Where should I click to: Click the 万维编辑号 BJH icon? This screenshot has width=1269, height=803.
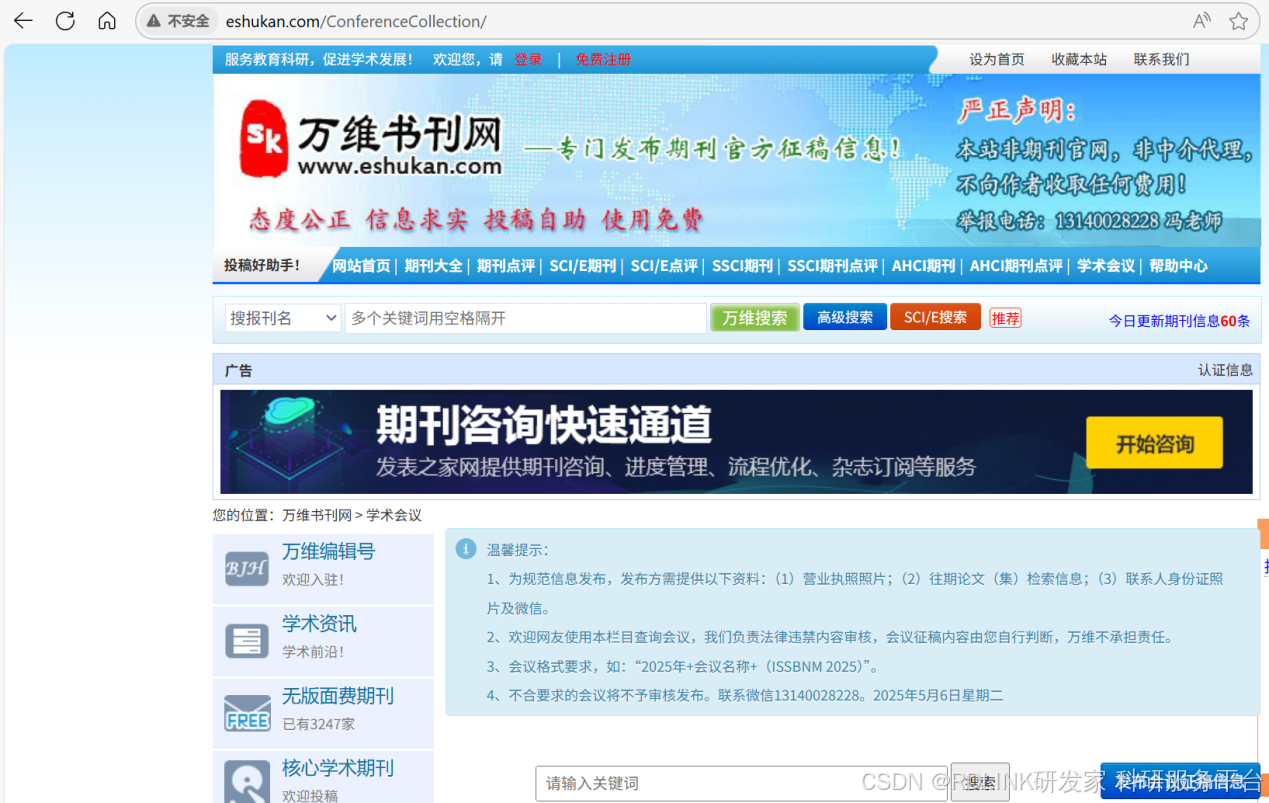[247, 569]
